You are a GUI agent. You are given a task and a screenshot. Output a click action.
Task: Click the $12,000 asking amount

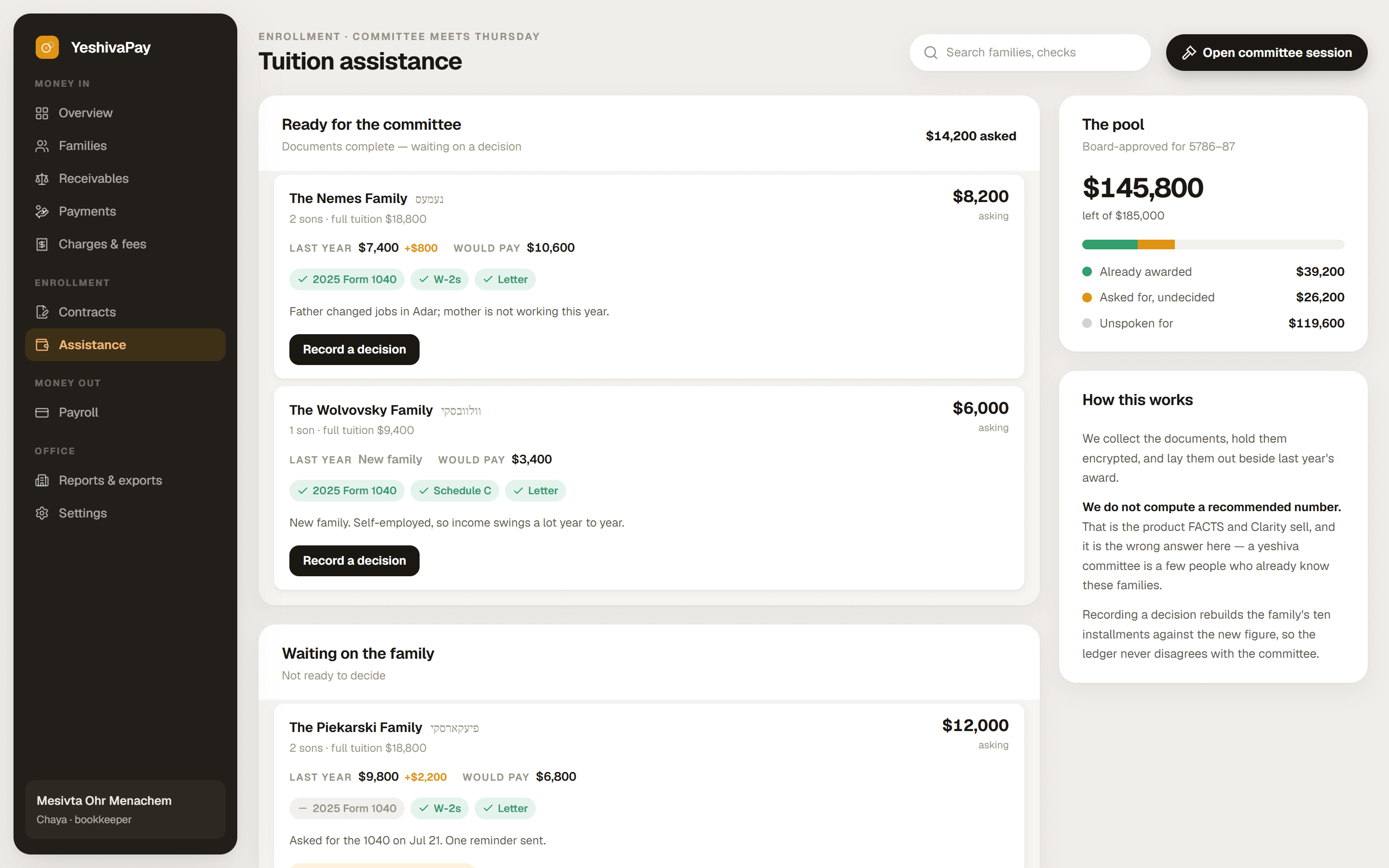(x=975, y=726)
